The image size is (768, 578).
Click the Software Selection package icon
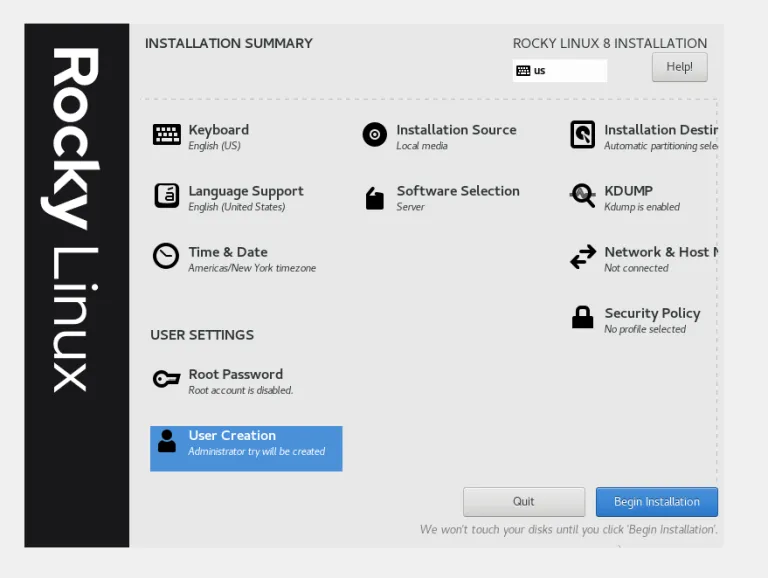[x=375, y=198]
